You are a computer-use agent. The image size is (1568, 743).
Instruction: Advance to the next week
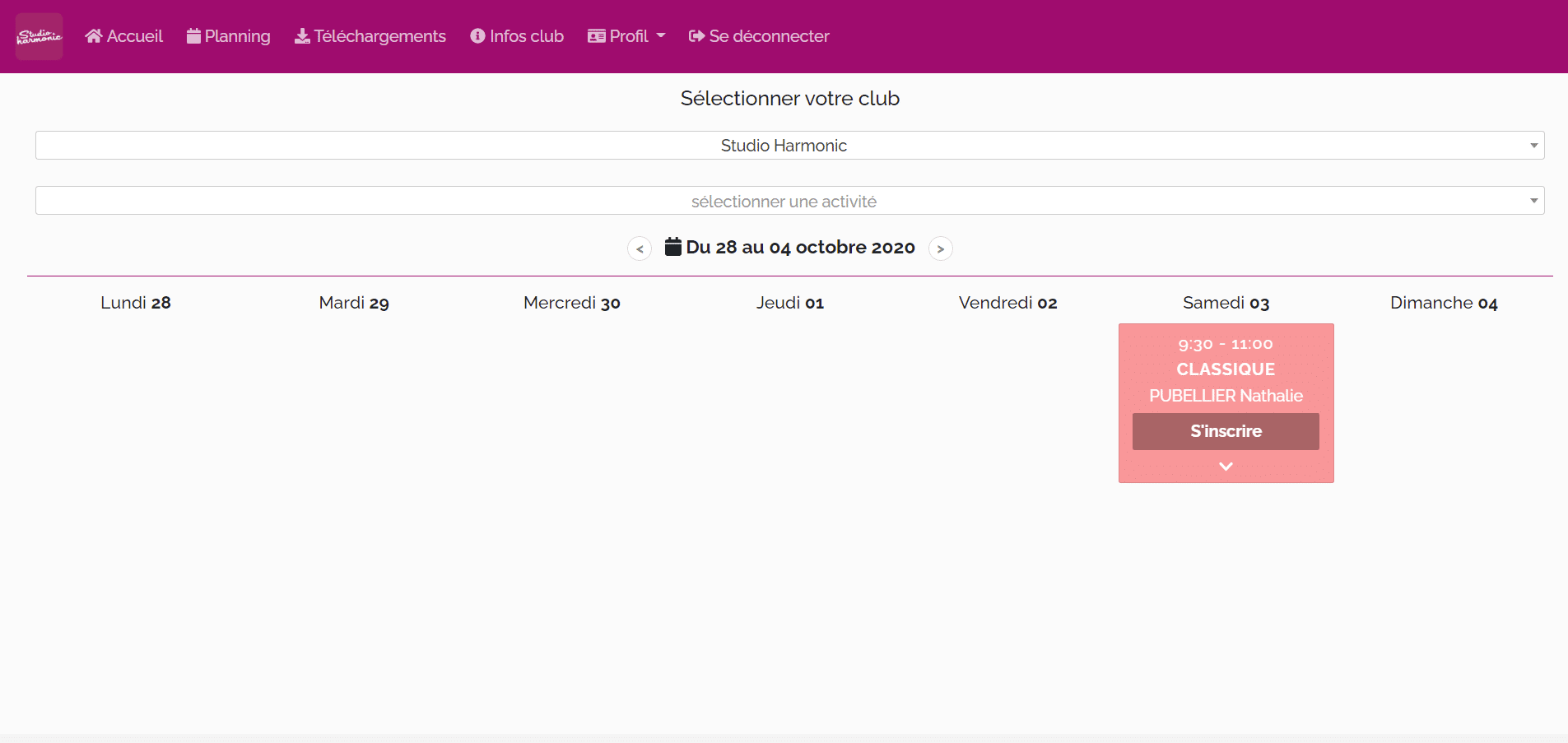[x=941, y=248]
